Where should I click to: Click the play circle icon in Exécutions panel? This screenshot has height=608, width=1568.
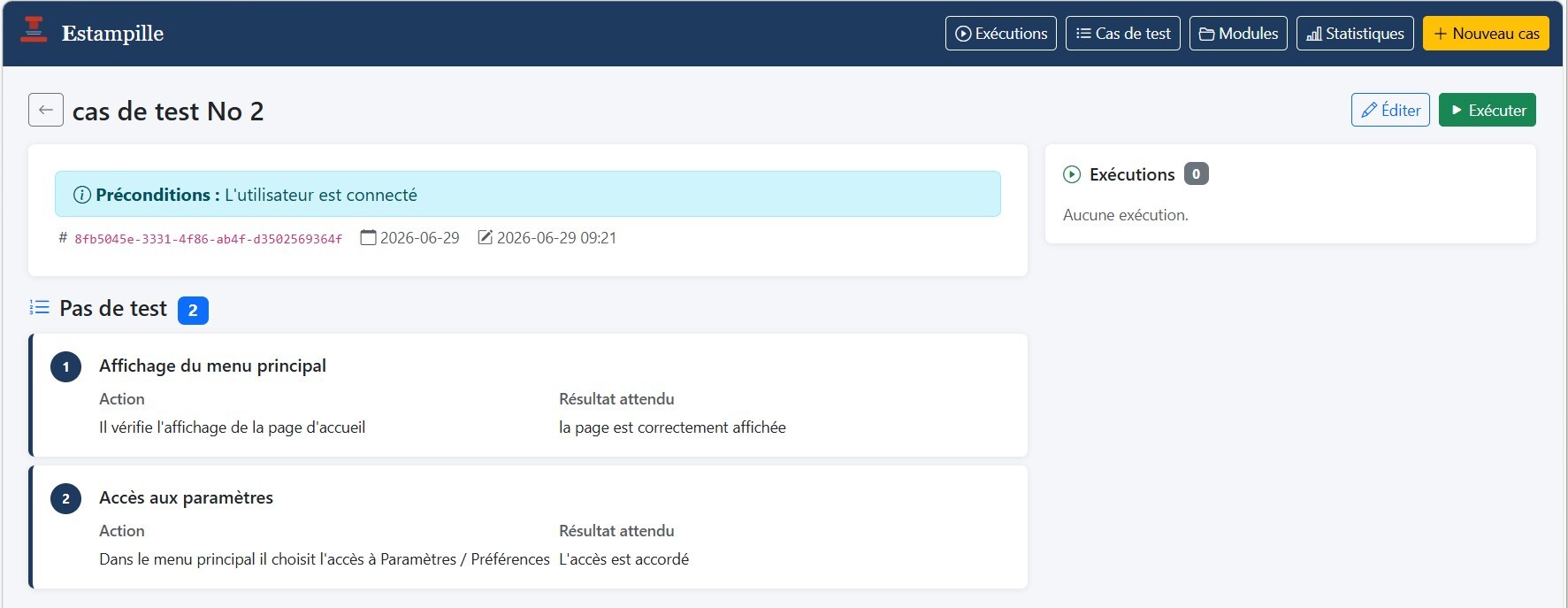pos(1072,174)
